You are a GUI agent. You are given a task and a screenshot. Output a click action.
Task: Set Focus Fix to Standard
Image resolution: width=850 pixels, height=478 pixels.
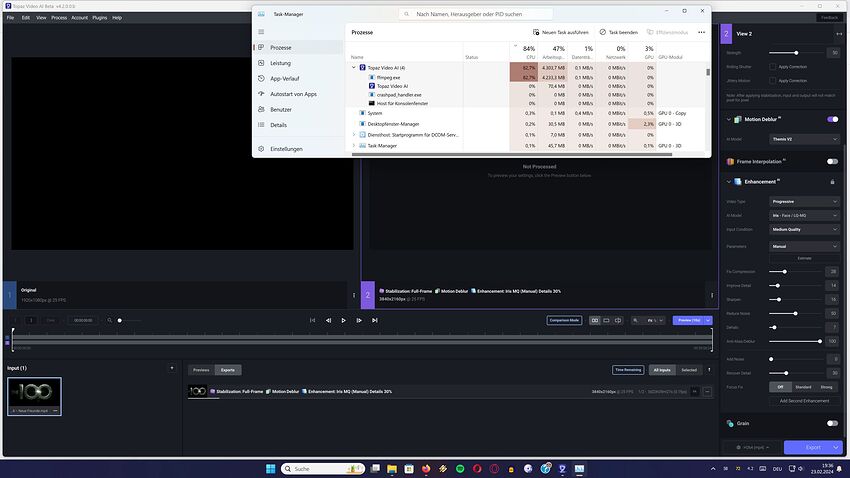point(803,387)
